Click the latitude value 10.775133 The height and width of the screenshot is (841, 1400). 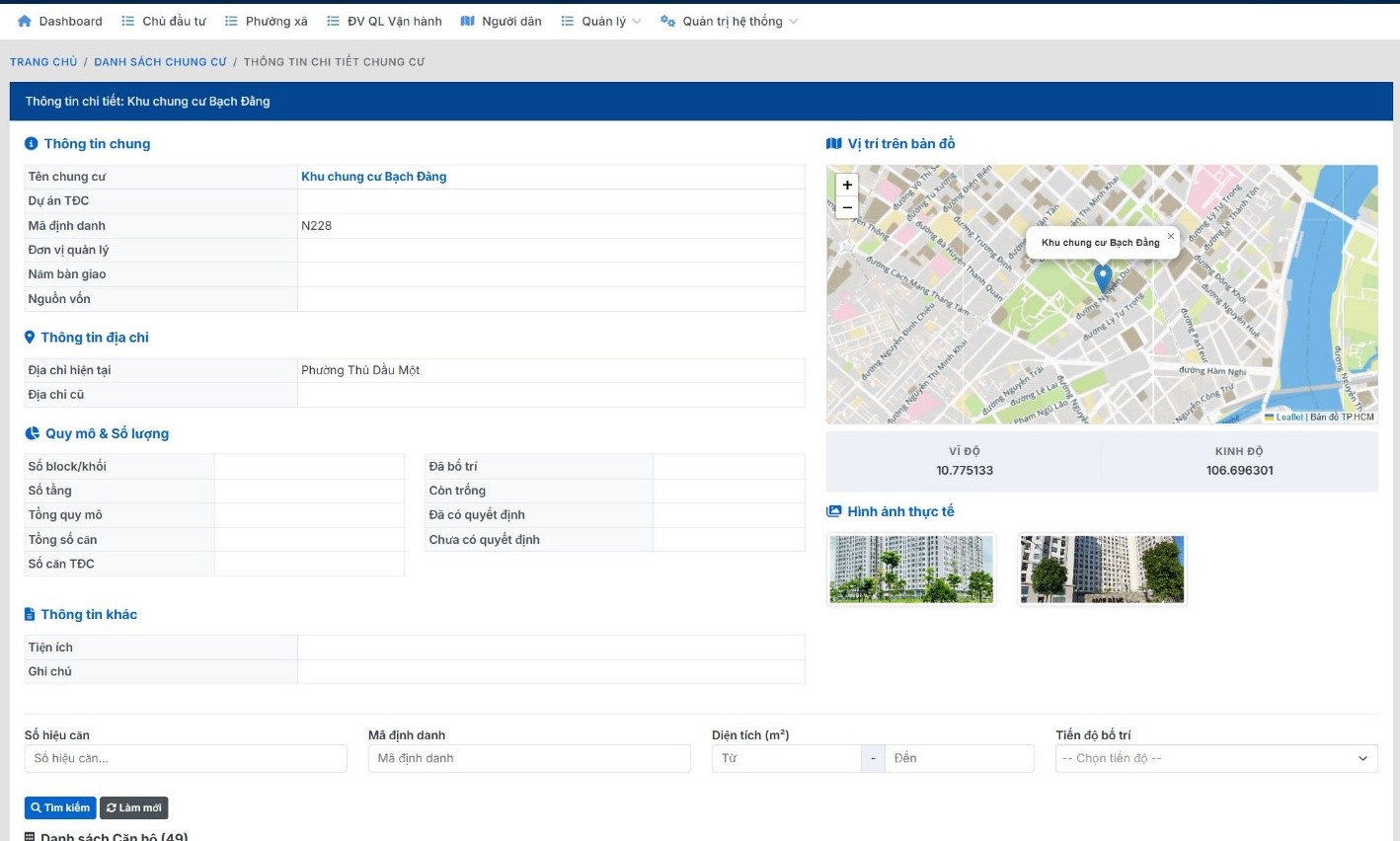coord(965,471)
